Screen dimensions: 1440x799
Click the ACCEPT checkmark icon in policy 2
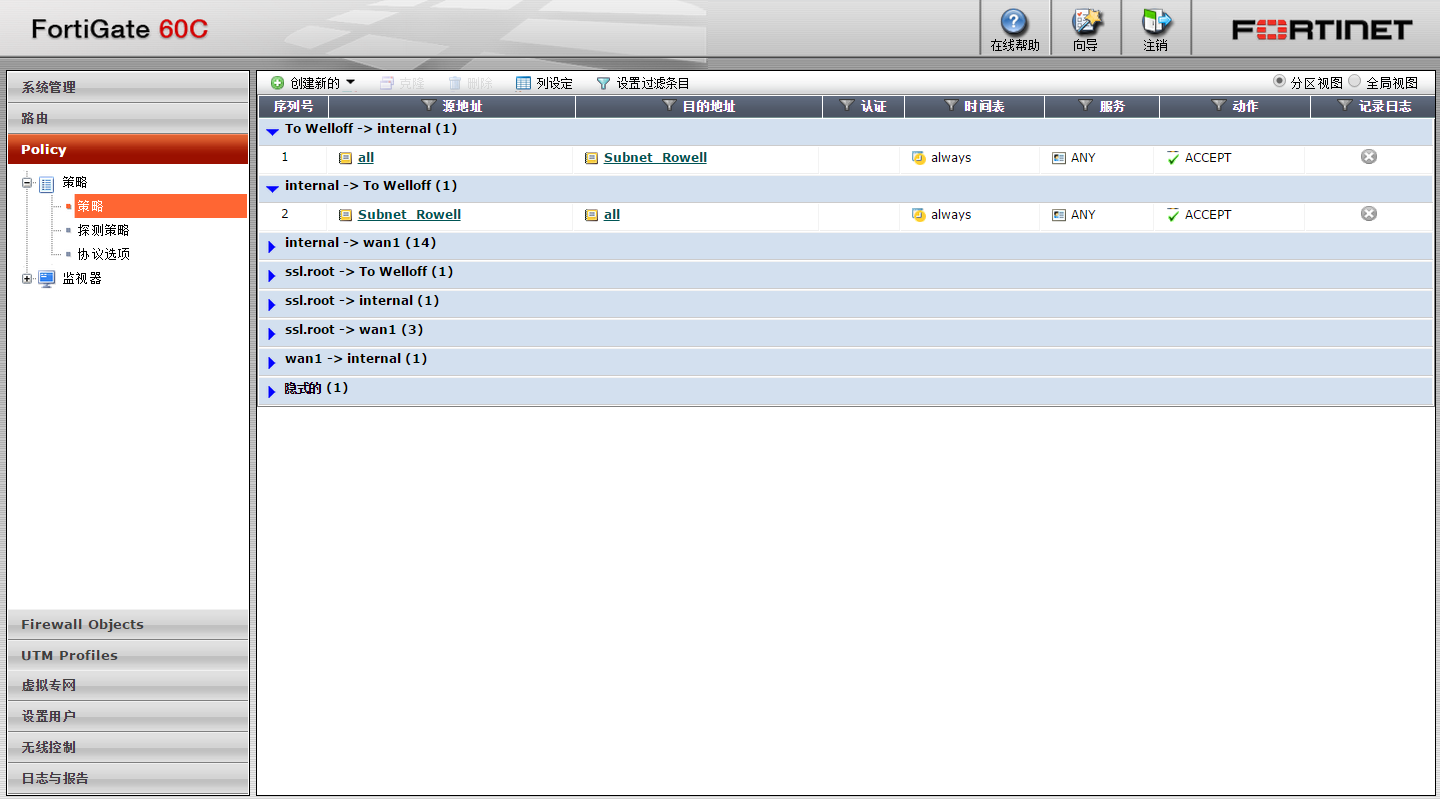(x=1173, y=215)
